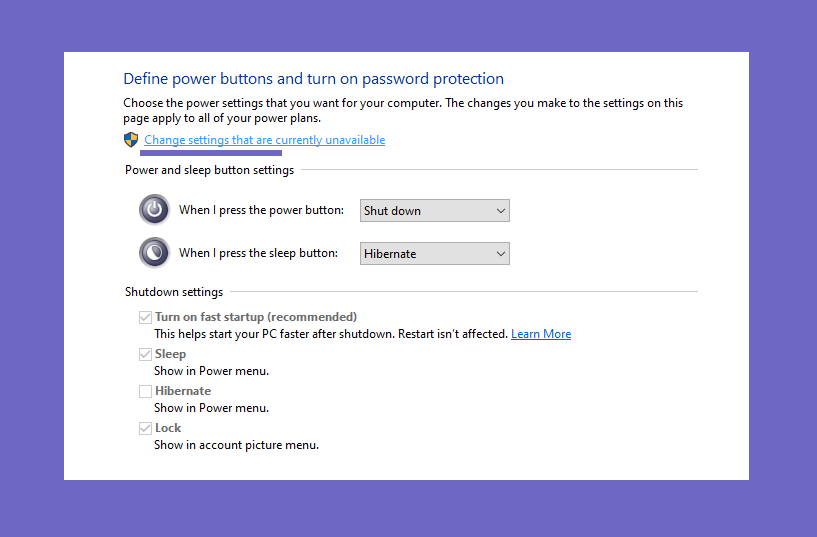The image size is (817, 537).
Task: Open the sleep button action dropdown
Action: point(435,254)
